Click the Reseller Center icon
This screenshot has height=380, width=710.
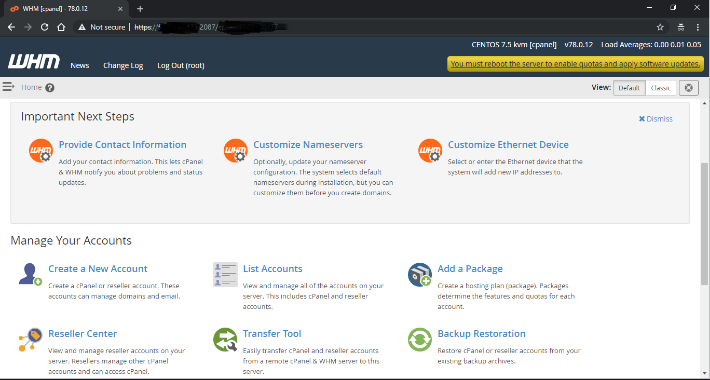[x=30, y=340]
